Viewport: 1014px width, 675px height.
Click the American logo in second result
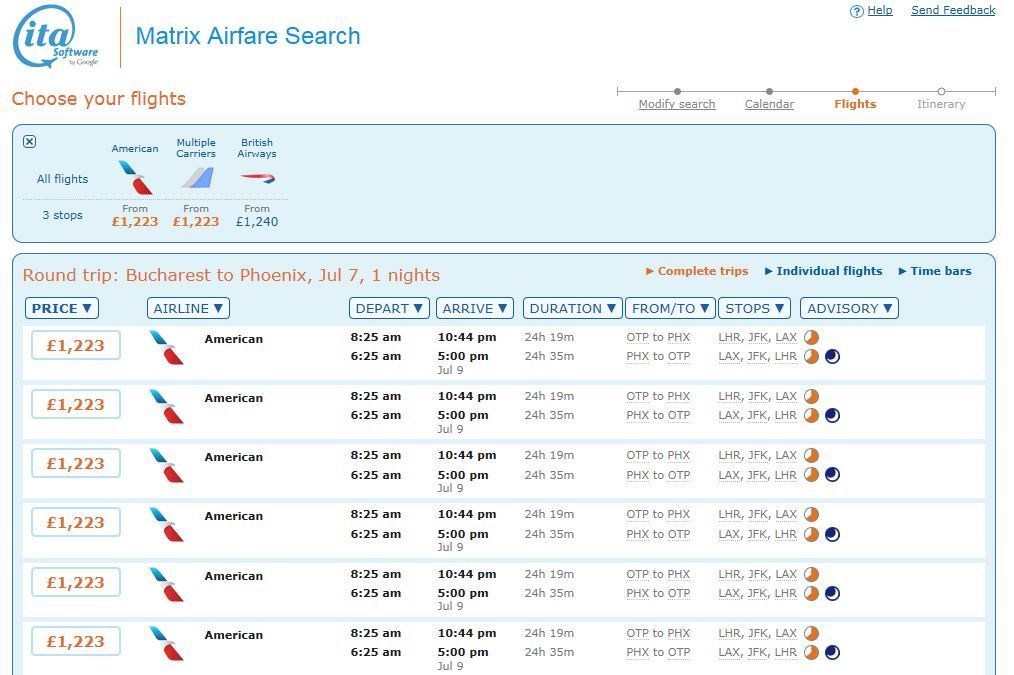coord(167,406)
